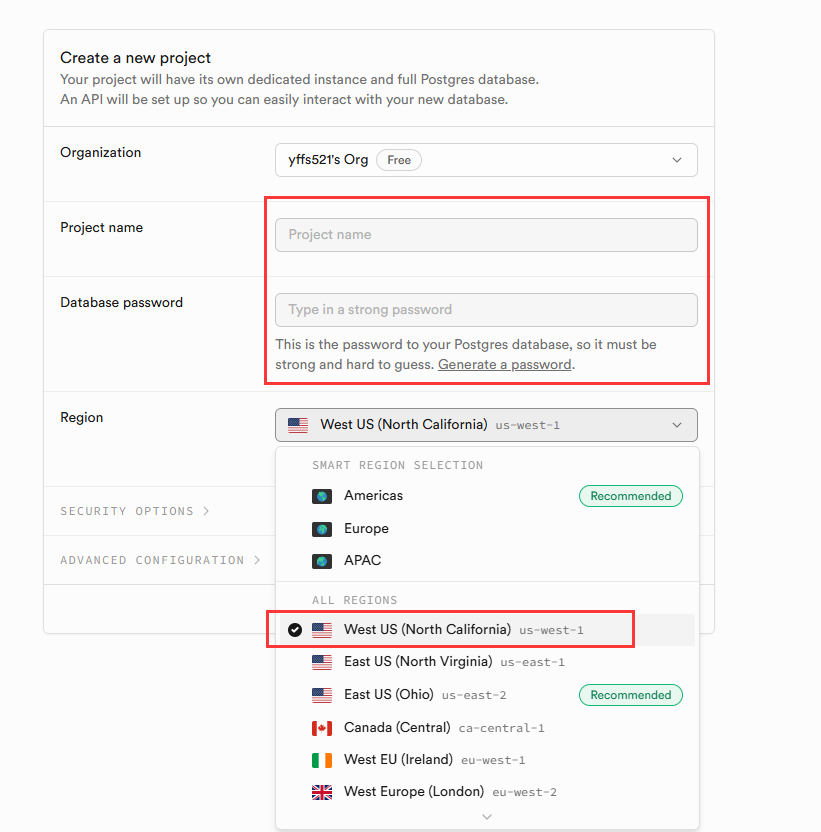Click the Americas globe icon
Screen dimensions: 821x832
click(322, 496)
